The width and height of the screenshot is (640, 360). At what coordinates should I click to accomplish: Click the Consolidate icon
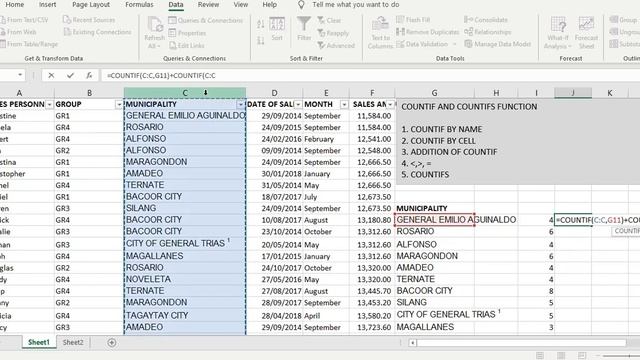pos(468,19)
